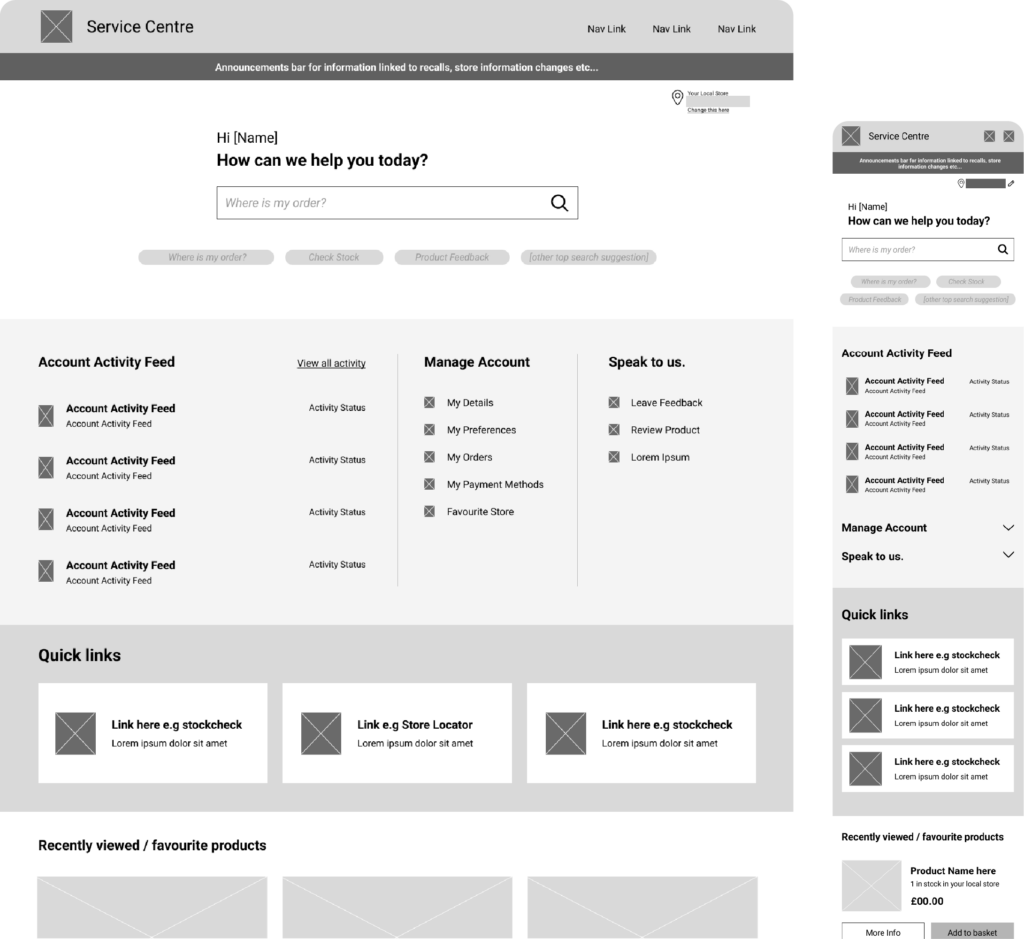Focus the desktop Where is my order search field

tap(380, 203)
